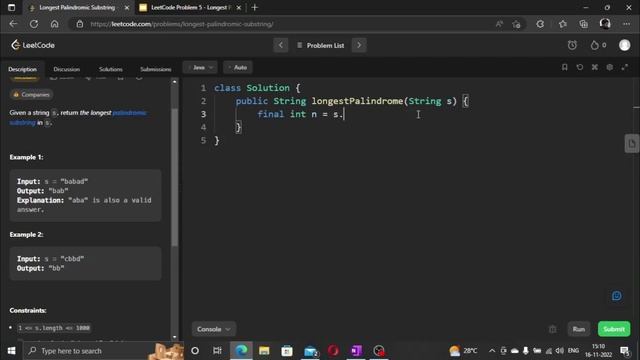The image size is (640, 360).
Task: Open browser extensions icon
Action: coord(540,24)
